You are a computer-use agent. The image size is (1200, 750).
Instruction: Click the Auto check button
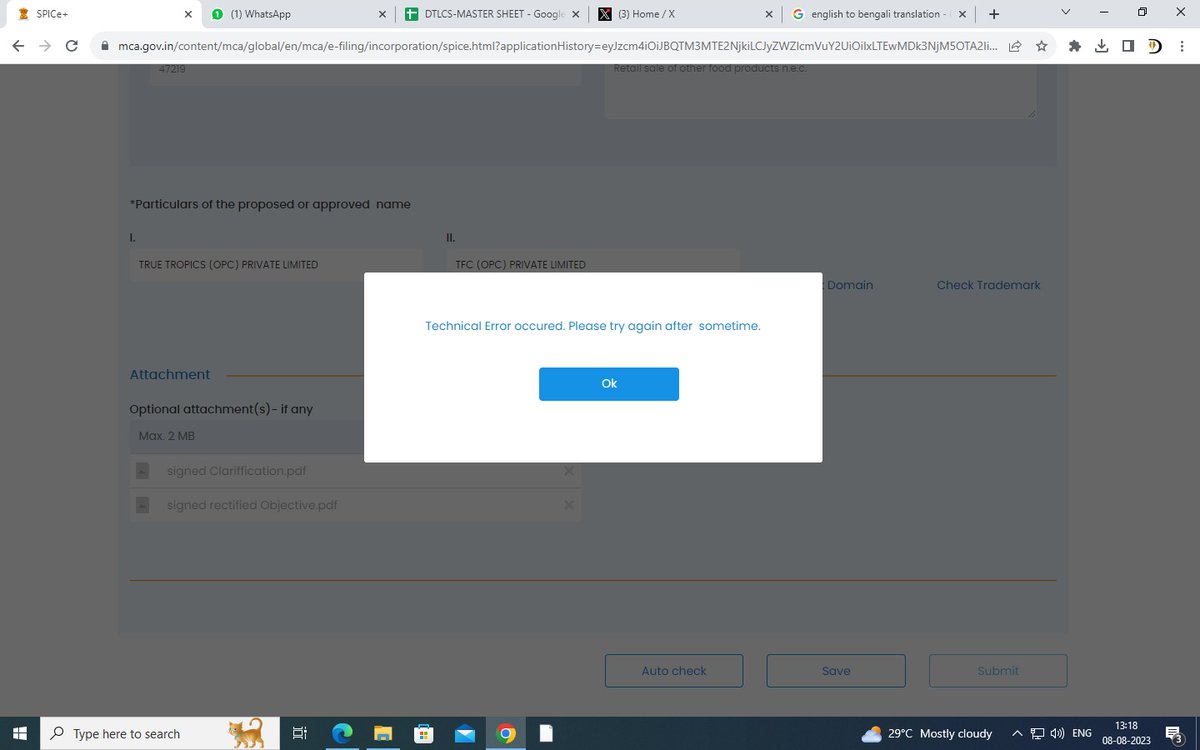[x=674, y=671]
